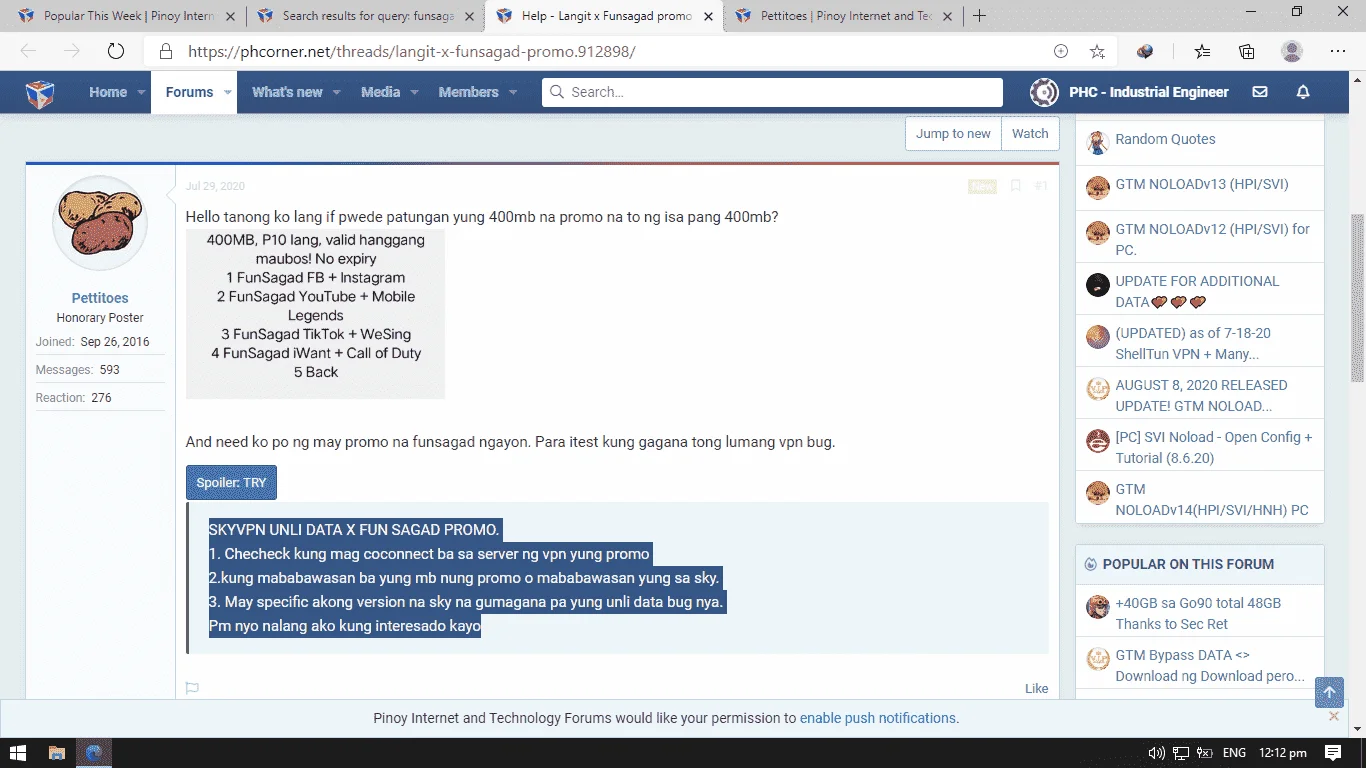Open the Forums nav item
The image size is (1366, 768).
coord(189,92)
